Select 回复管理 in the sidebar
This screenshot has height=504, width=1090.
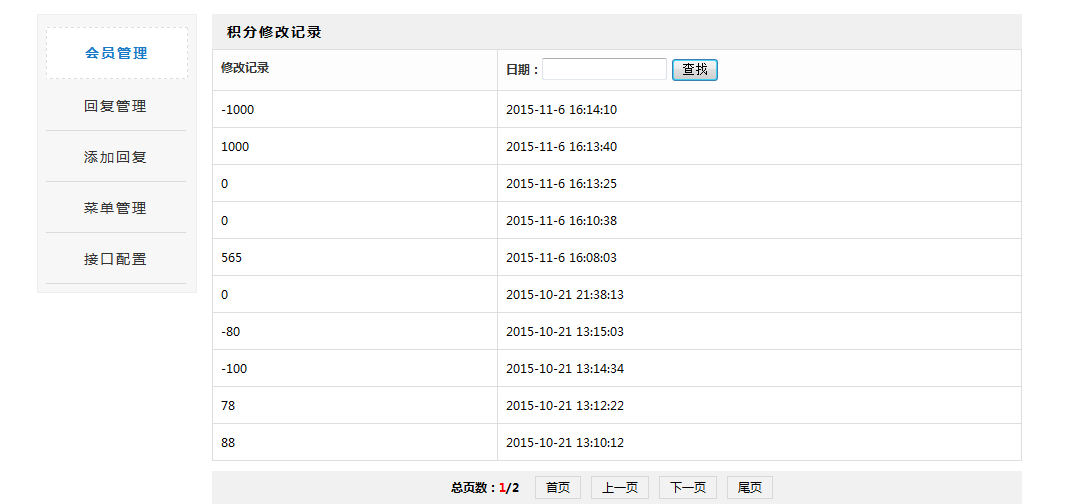(x=116, y=106)
